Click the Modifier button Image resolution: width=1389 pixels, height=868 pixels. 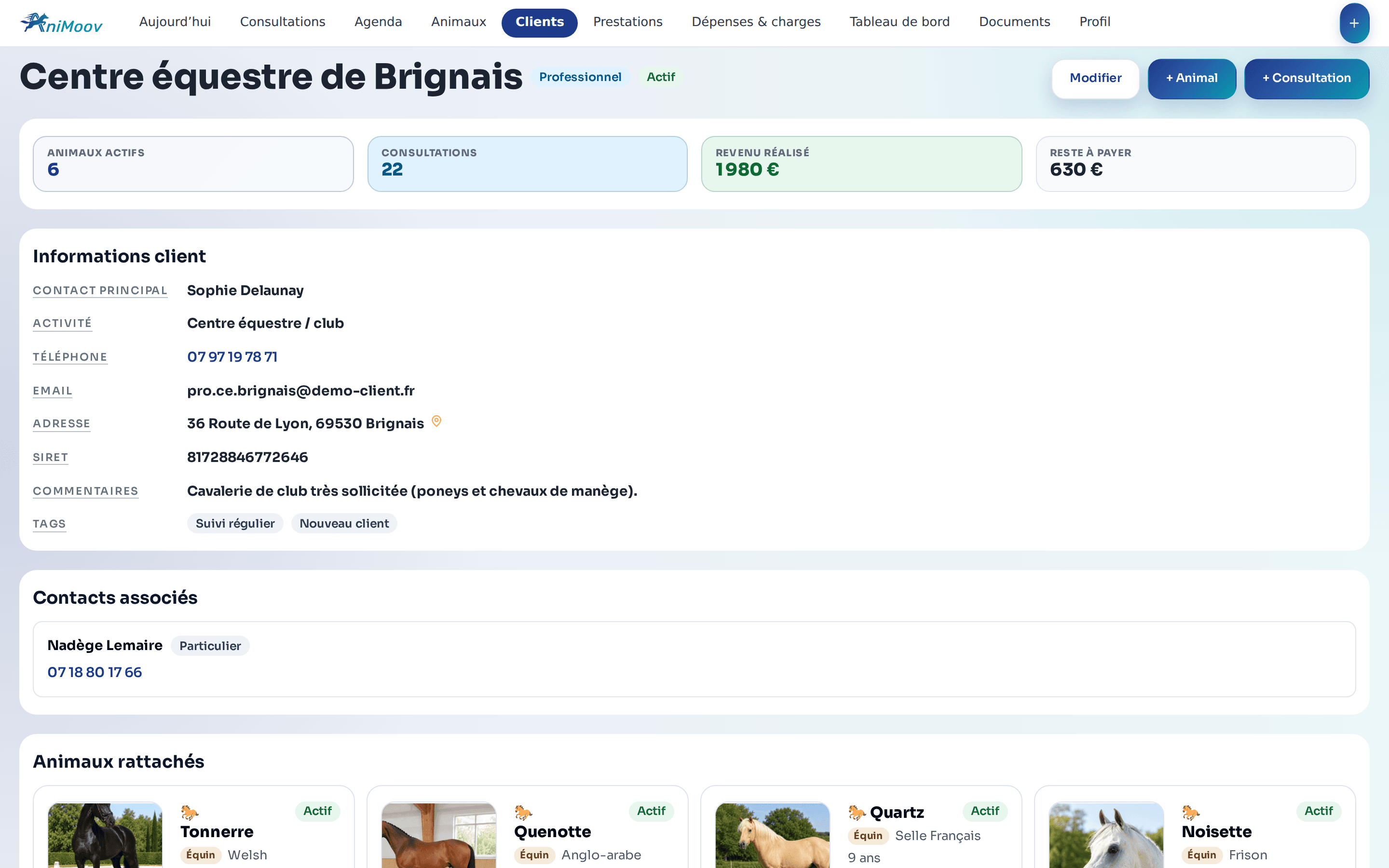pyautogui.click(x=1095, y=79)
